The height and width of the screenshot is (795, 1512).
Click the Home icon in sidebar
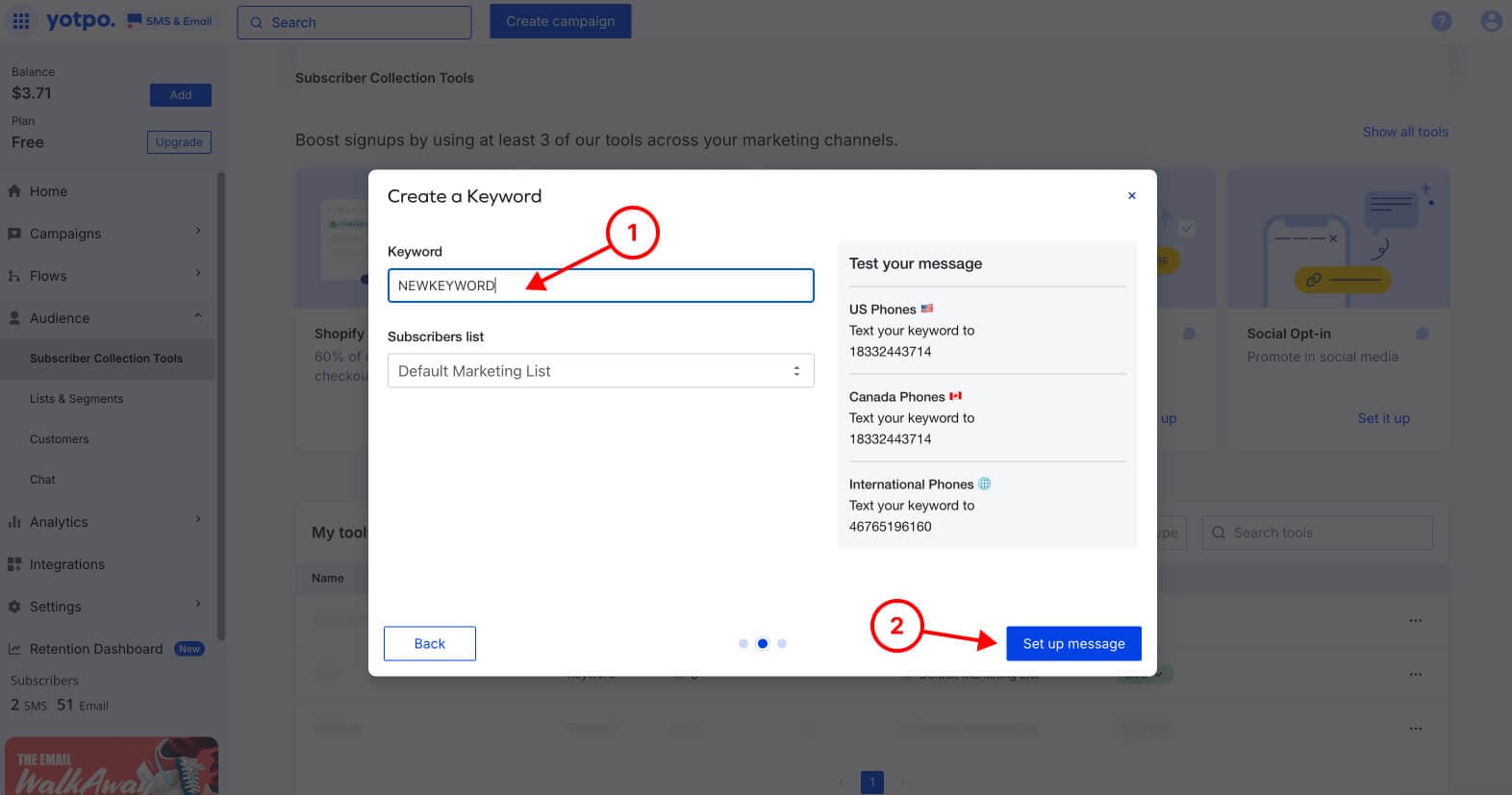(14, 191)
